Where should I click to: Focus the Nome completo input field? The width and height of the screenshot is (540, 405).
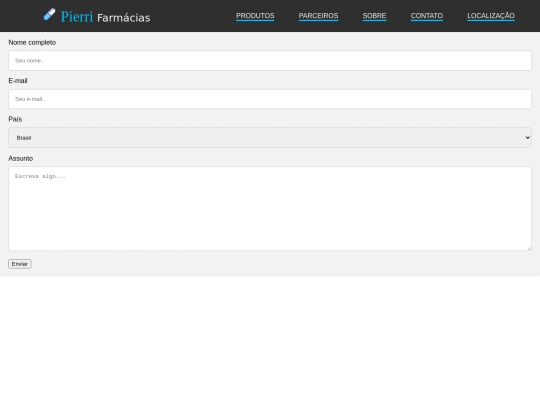click(270, 61)
